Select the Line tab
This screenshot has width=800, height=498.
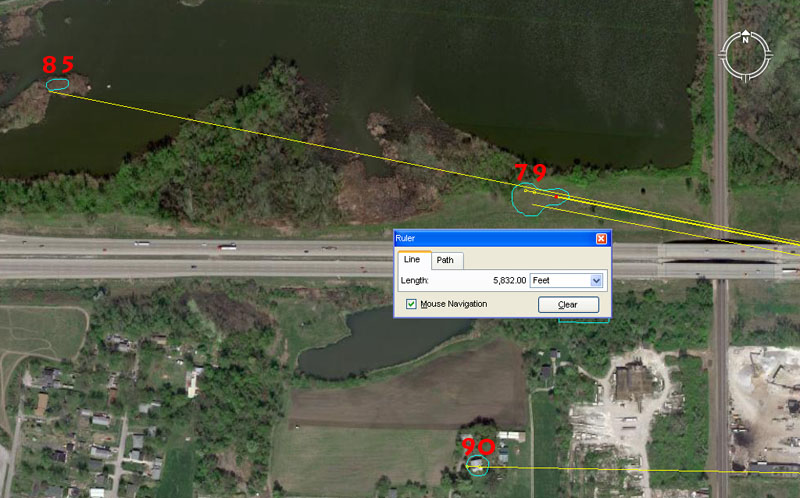pos(410,260)
